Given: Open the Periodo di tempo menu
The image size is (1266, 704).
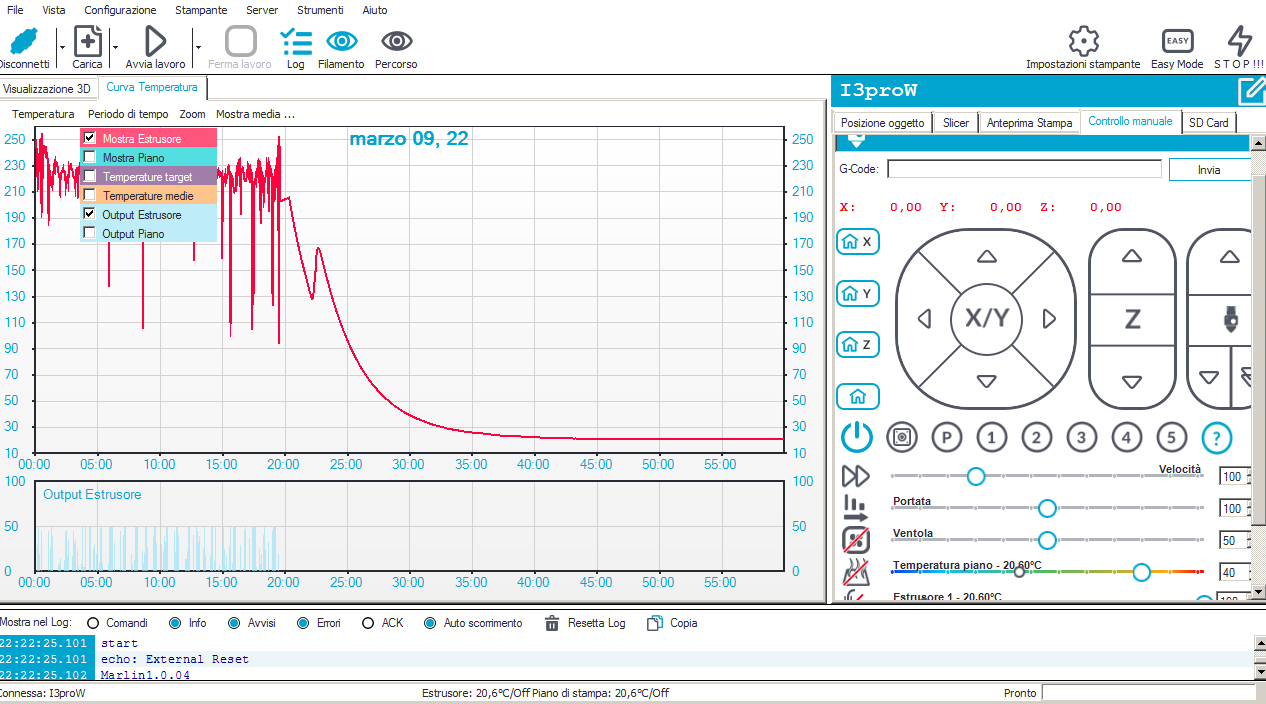Looking at the screenshot, I should tap(128, 114).
